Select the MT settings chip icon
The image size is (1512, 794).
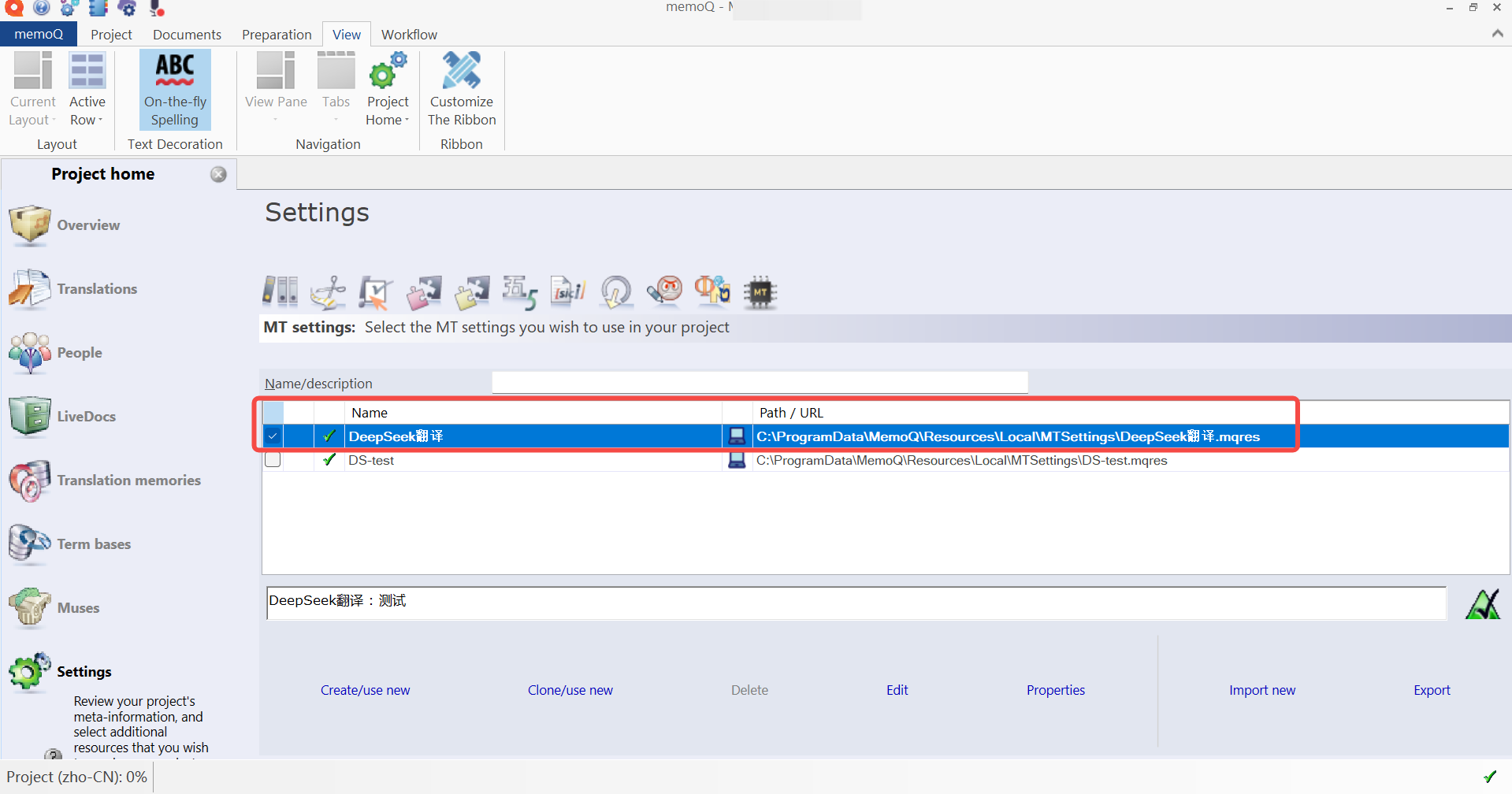(760, 291)
